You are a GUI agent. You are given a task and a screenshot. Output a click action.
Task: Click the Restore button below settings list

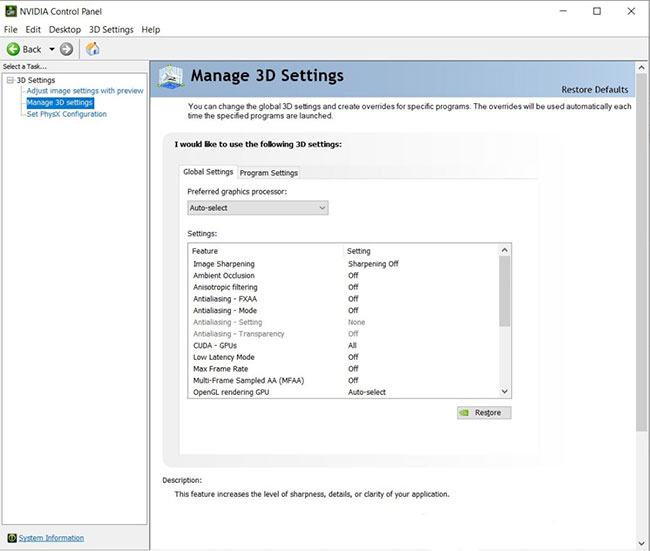pyautogui.click(x=484, y=413)
